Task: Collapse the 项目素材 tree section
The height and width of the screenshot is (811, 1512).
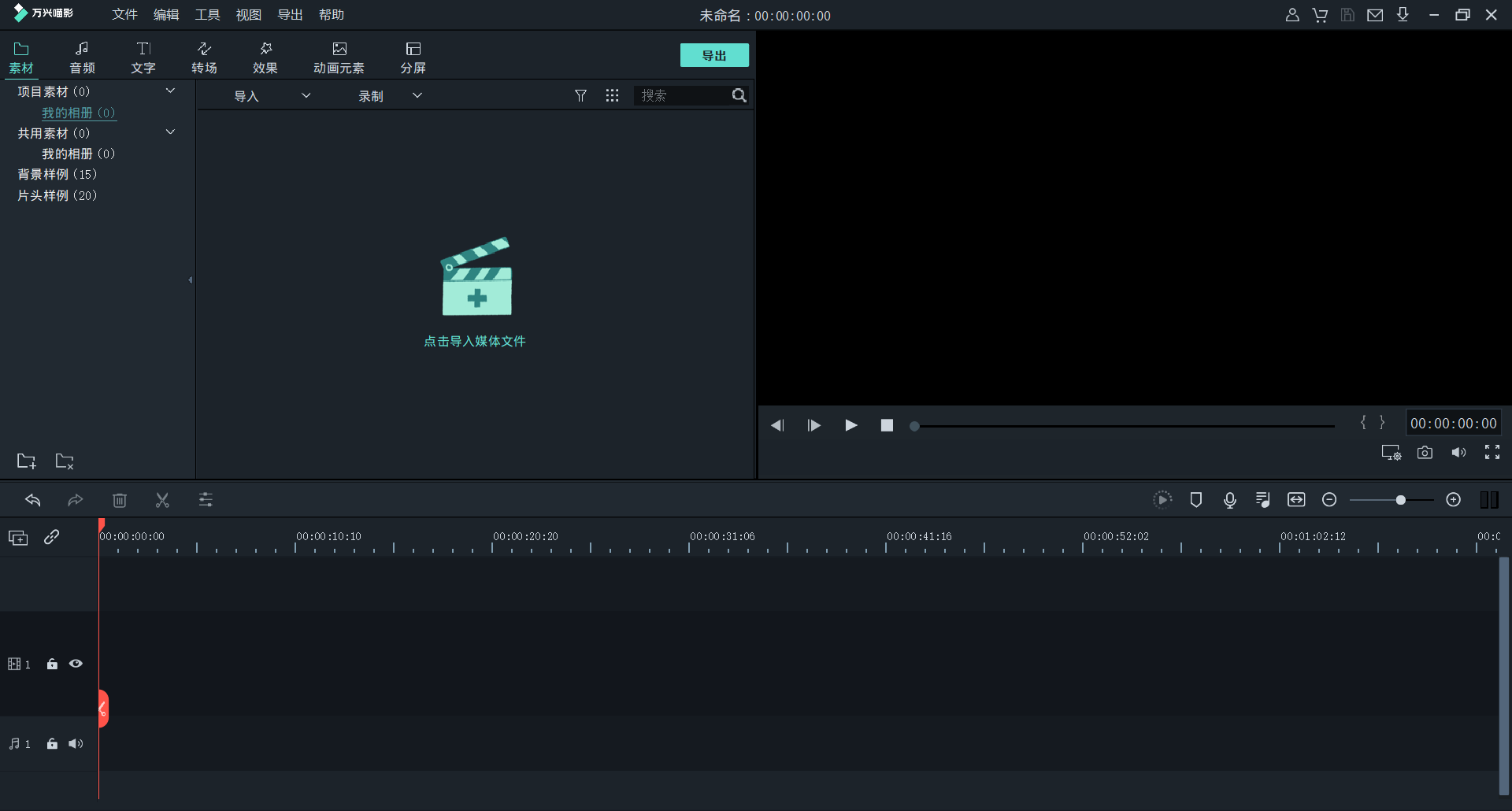Action: 170,91
